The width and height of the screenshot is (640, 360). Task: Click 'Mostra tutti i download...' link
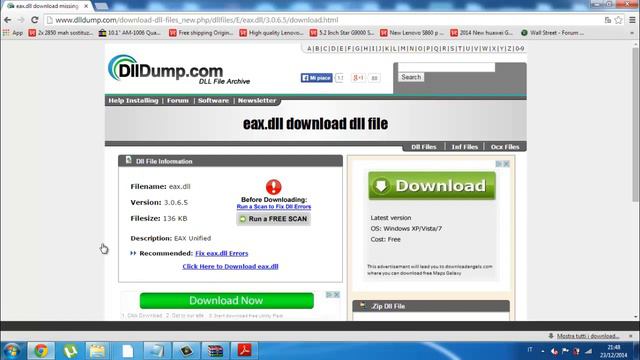click(x=588, y=336)
